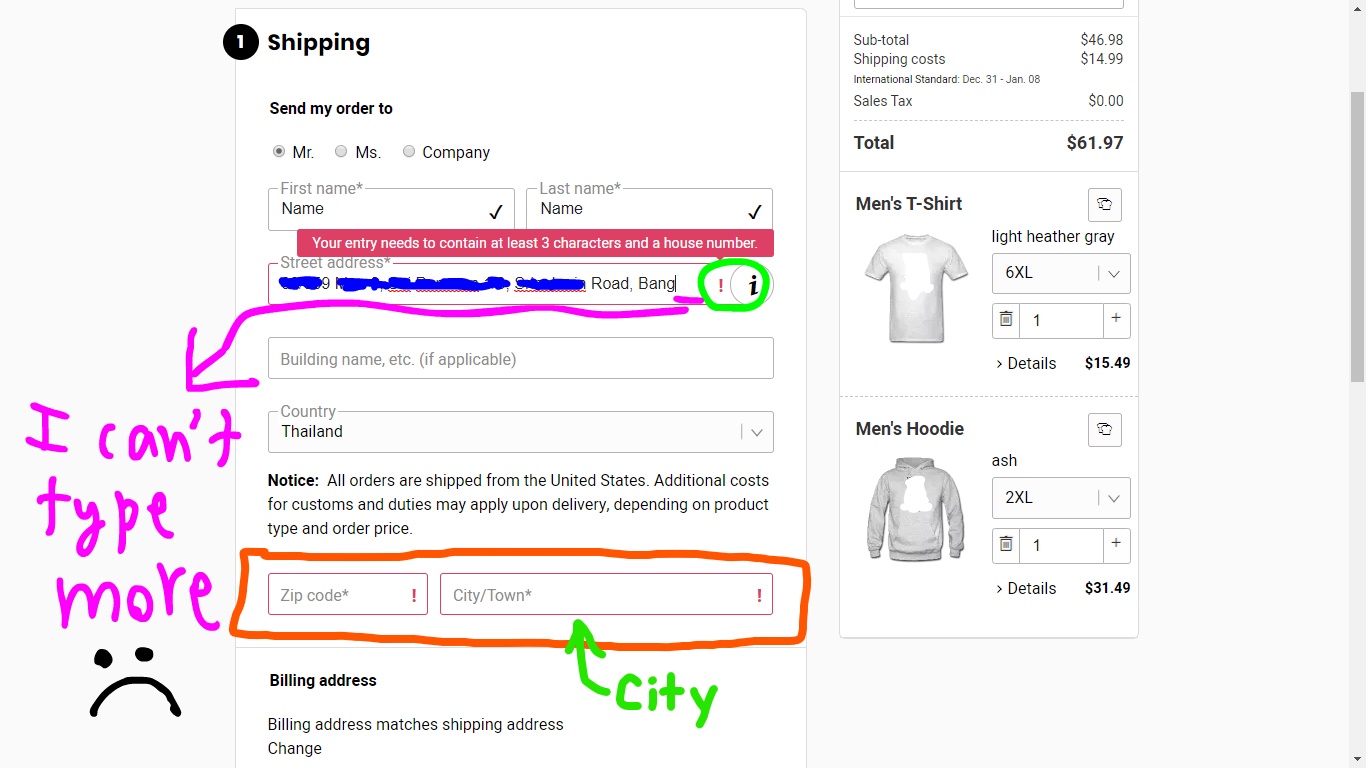1366x768 pixels.
Task: Increase Men's Hoodie quantity with plus
Action: coord(1116,545)
